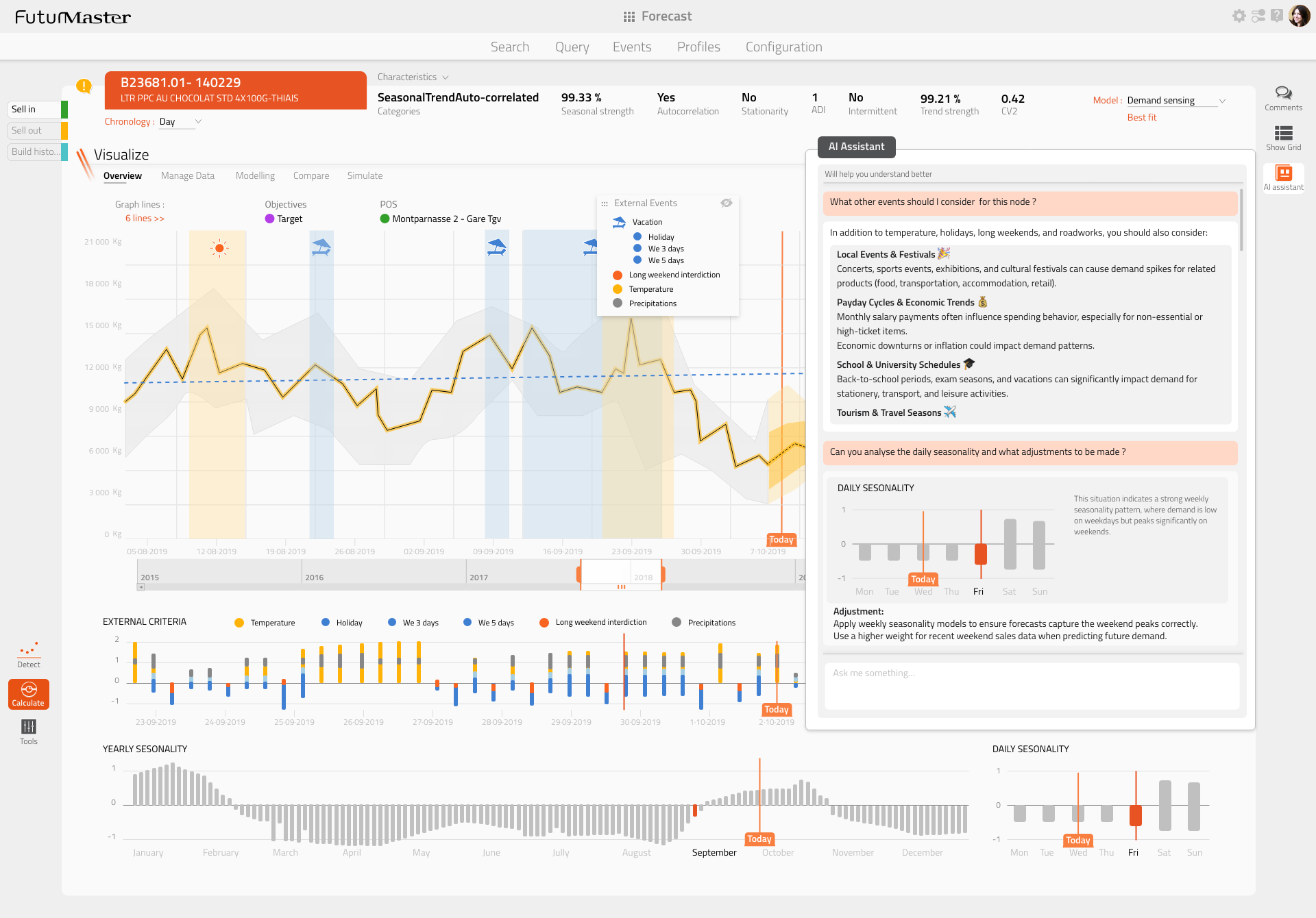This screenshot has width=1316, height=918.
Task: Expand the Characteristics chevron
Action: pos(446,77)
